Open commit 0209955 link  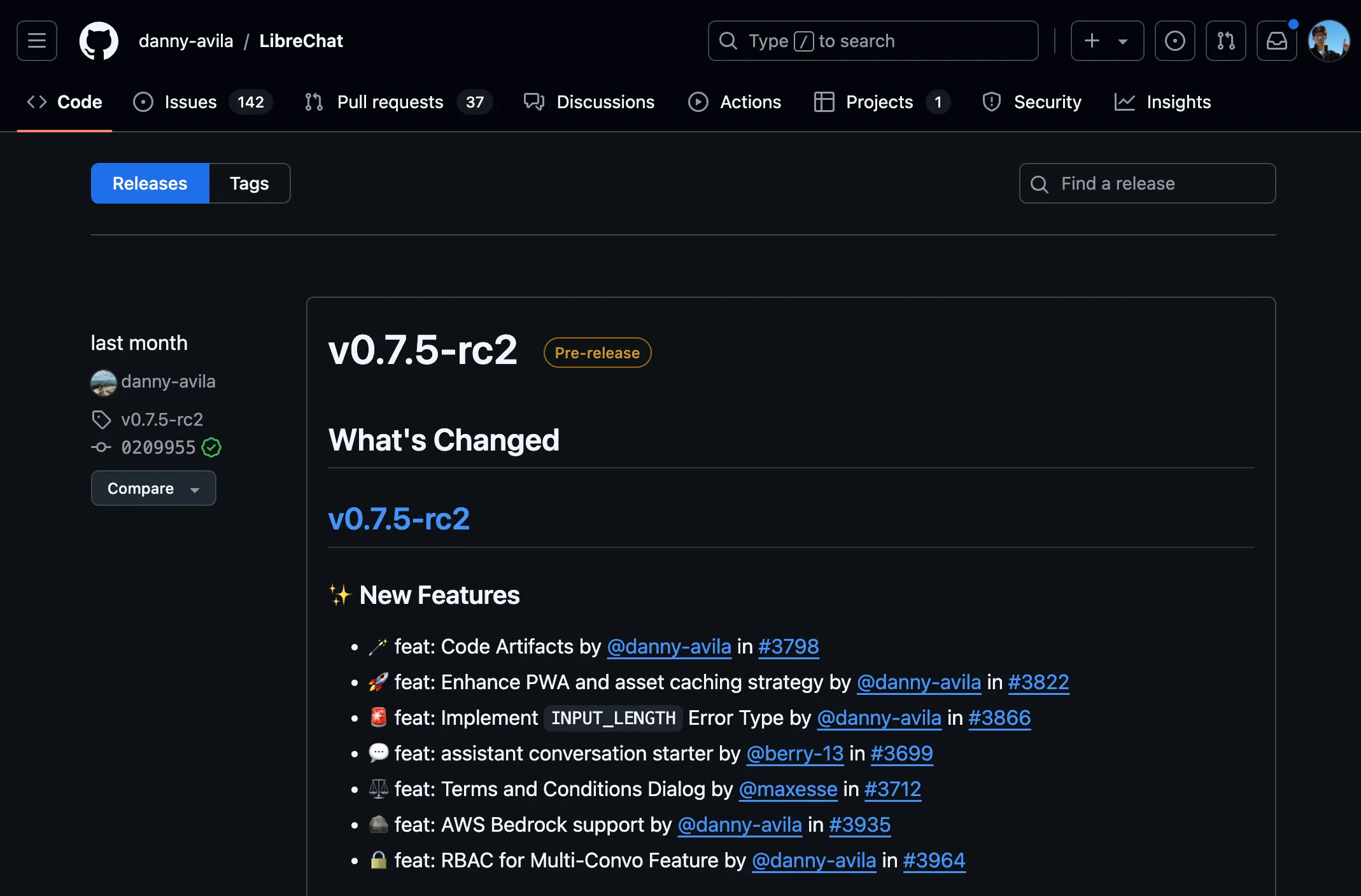click(158, 447)
